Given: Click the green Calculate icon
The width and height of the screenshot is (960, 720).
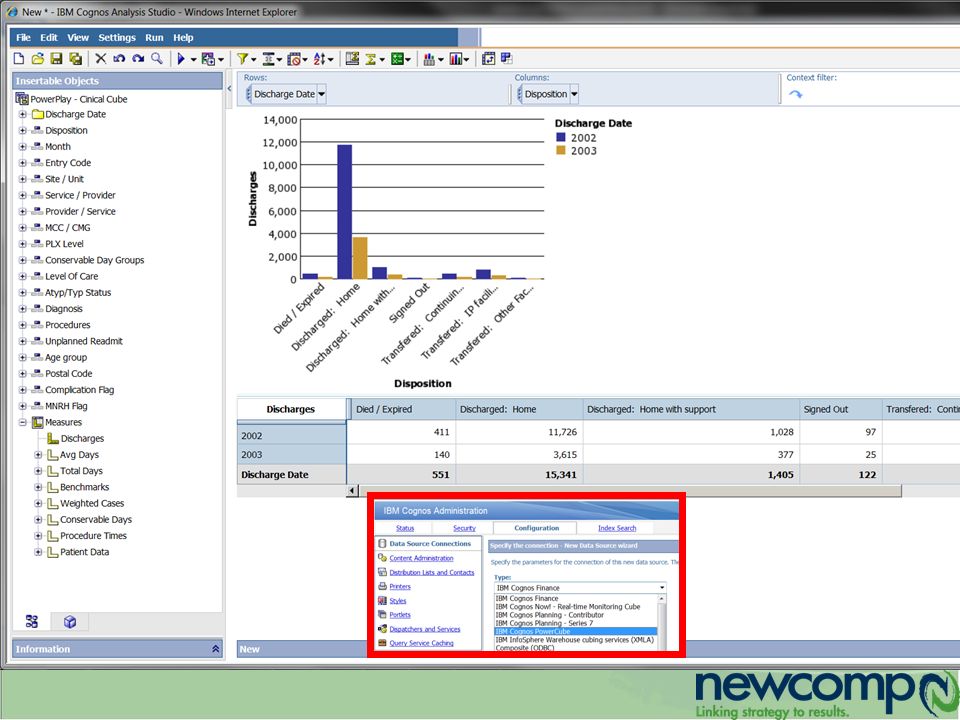Looking at the screenshot, I should [x=397, y=59].
